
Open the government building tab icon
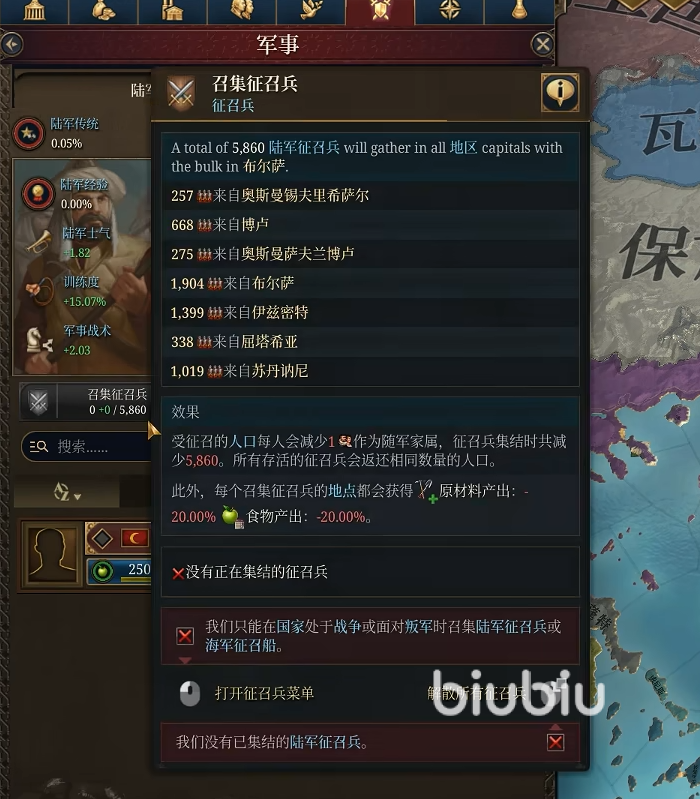[34, 10]
